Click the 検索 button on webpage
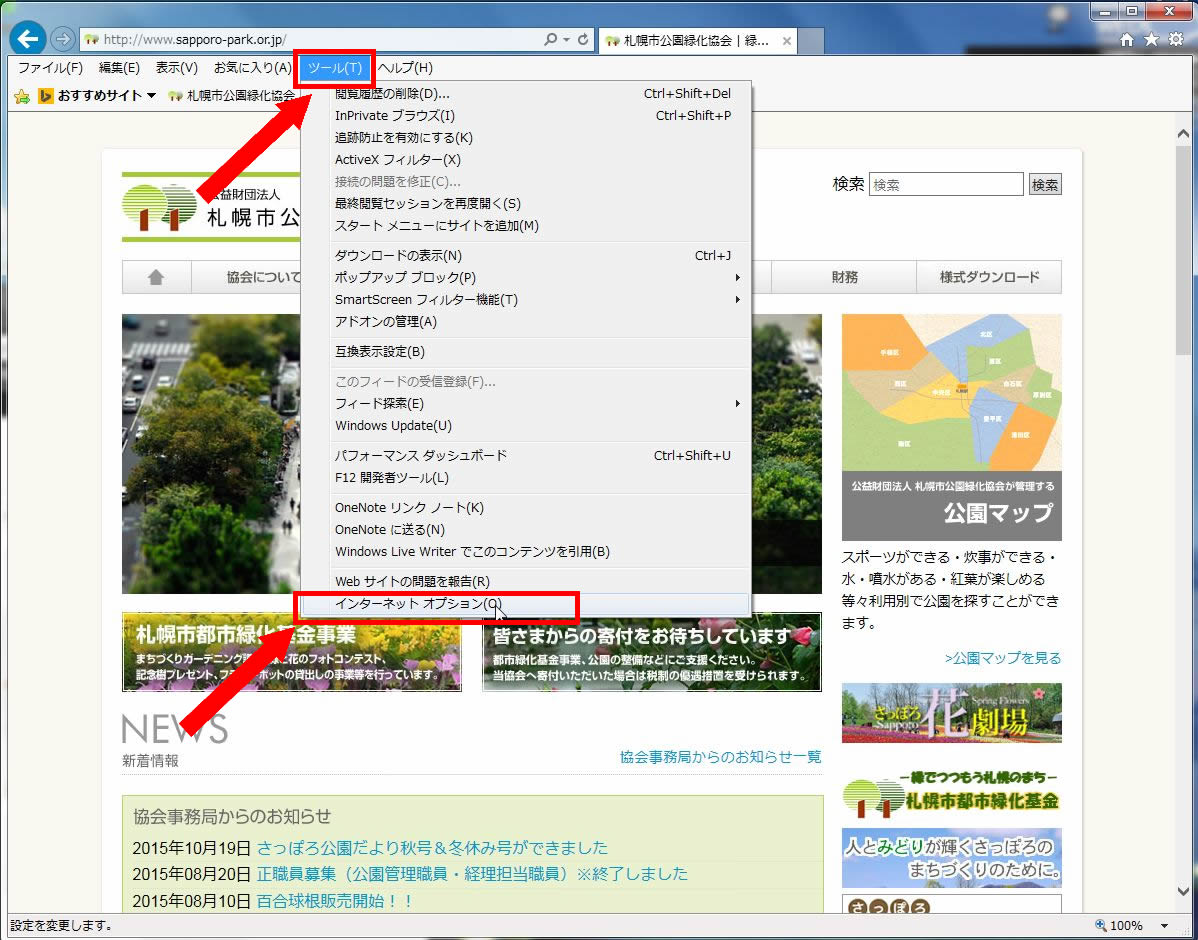The height and width of the screenshot is (940, 1198). tap(1045, 185)
